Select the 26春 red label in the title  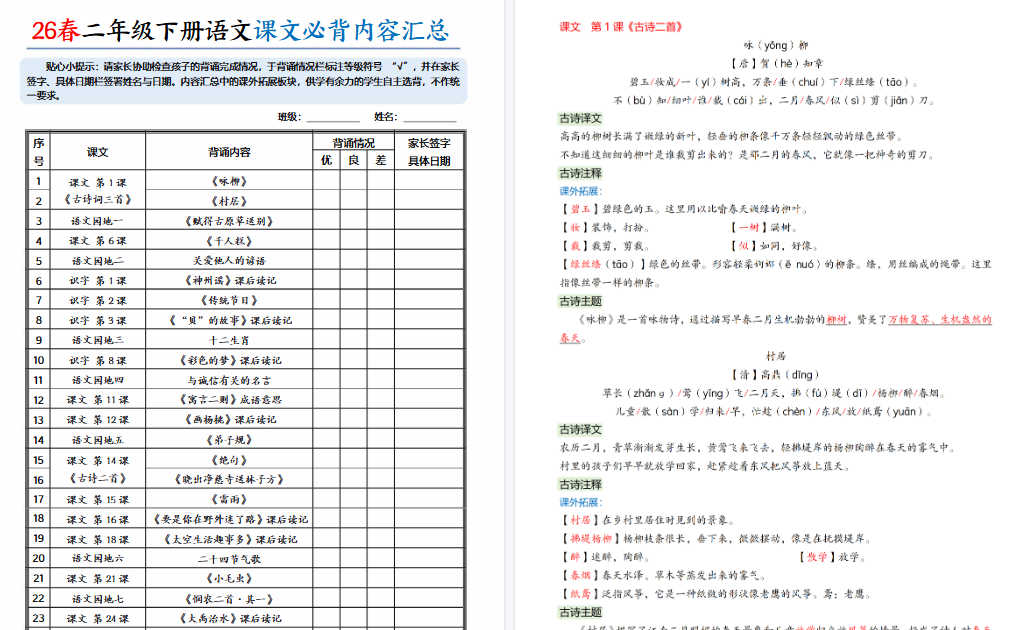49,30
